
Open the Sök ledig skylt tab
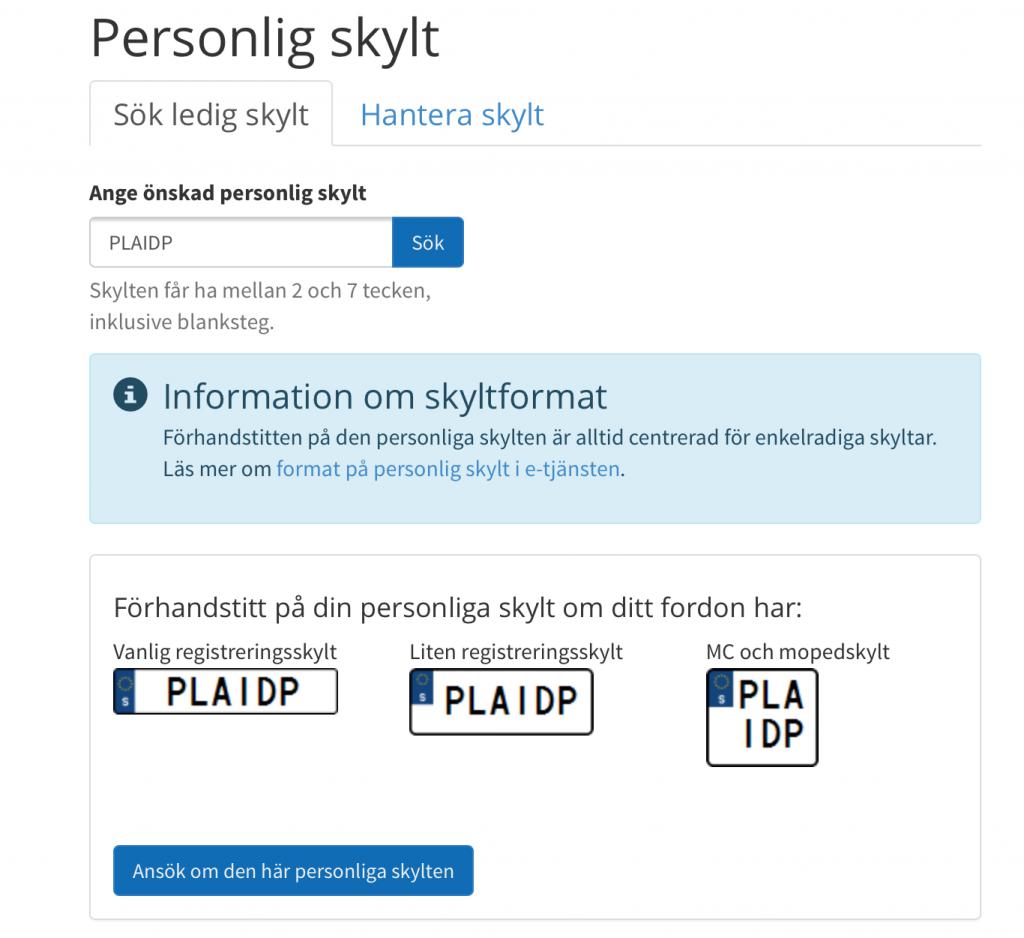(211, 114)
